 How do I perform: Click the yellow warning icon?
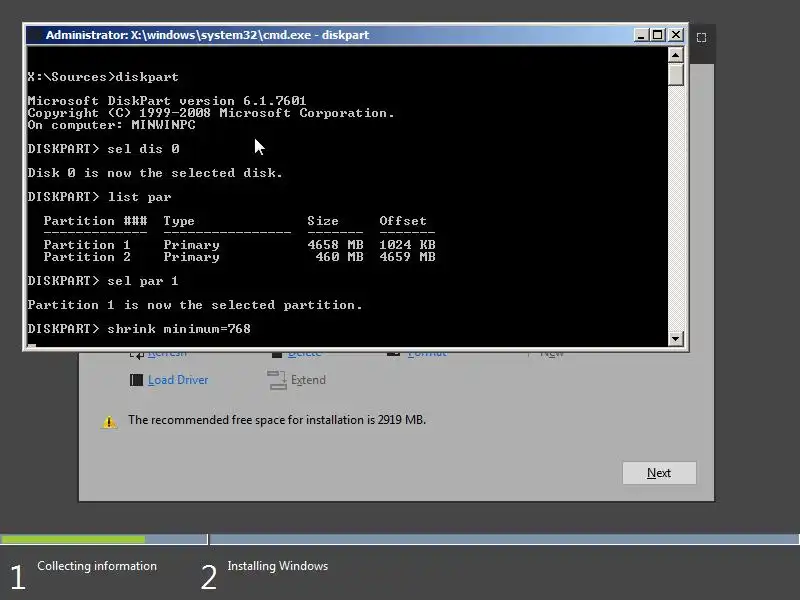pos(109,421)
